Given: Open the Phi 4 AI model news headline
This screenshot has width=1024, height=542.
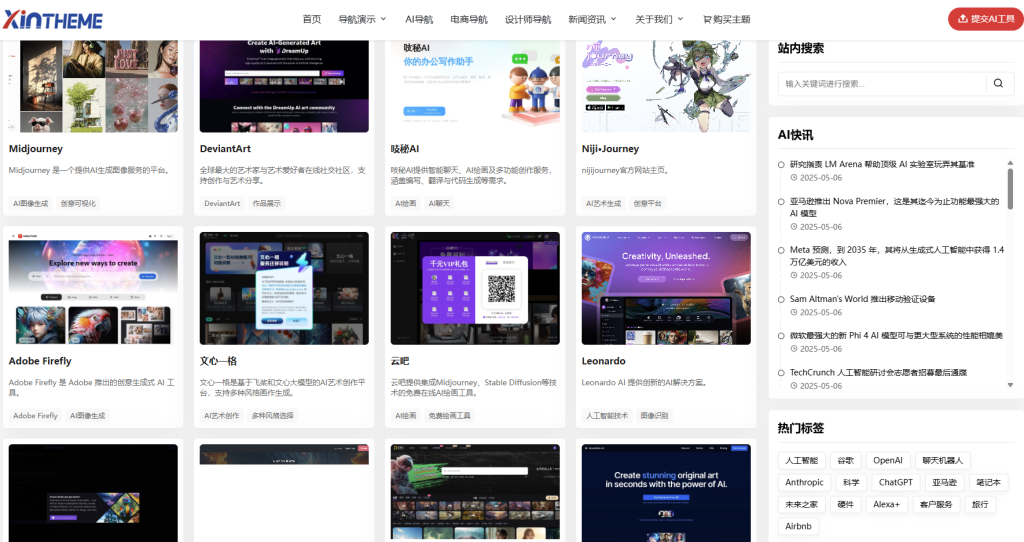Looking at the screenshot, I should tap(896, 336).
